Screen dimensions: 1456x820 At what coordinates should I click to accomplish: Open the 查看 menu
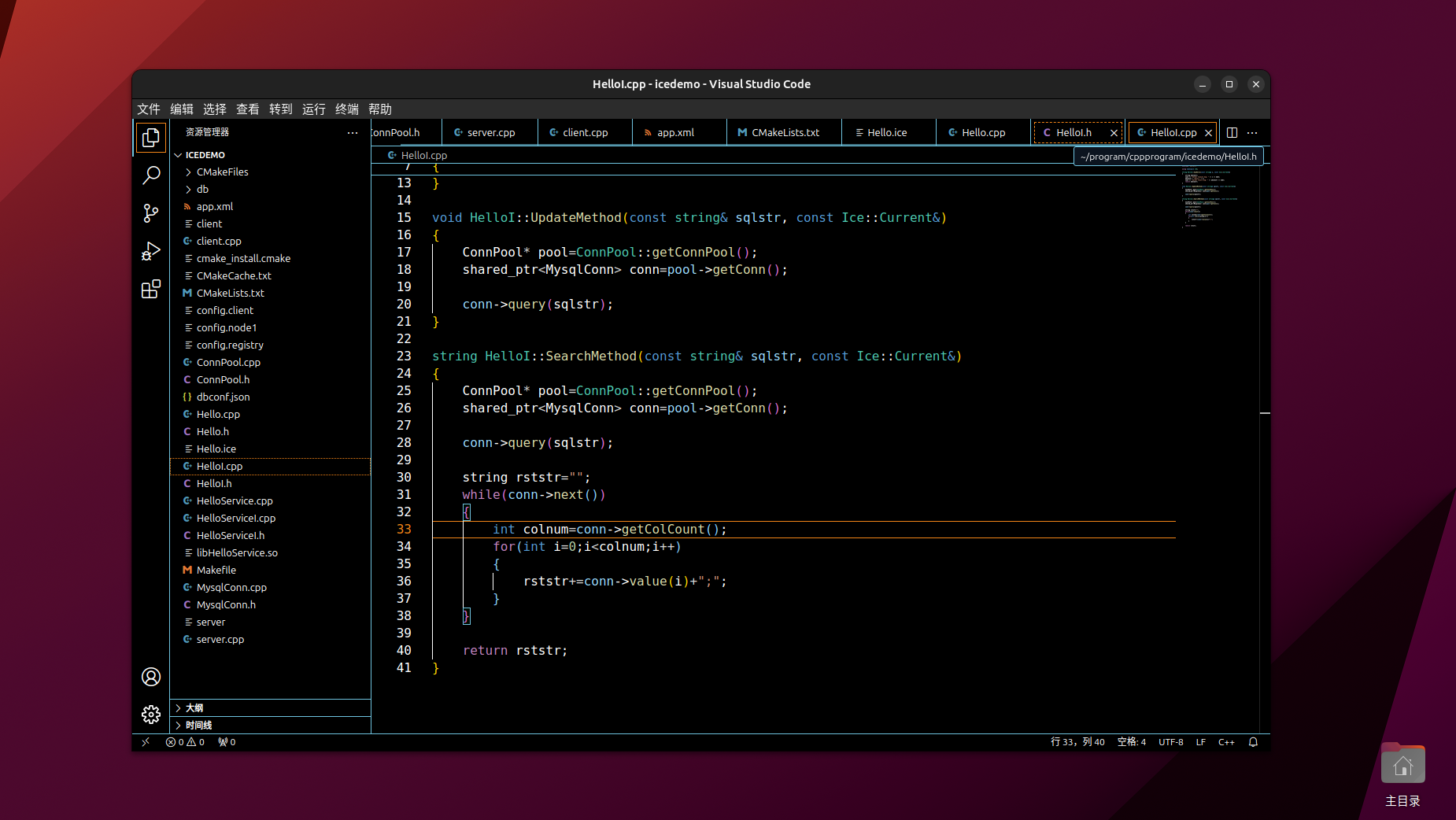pyautogui.click(x=248, y=109)
